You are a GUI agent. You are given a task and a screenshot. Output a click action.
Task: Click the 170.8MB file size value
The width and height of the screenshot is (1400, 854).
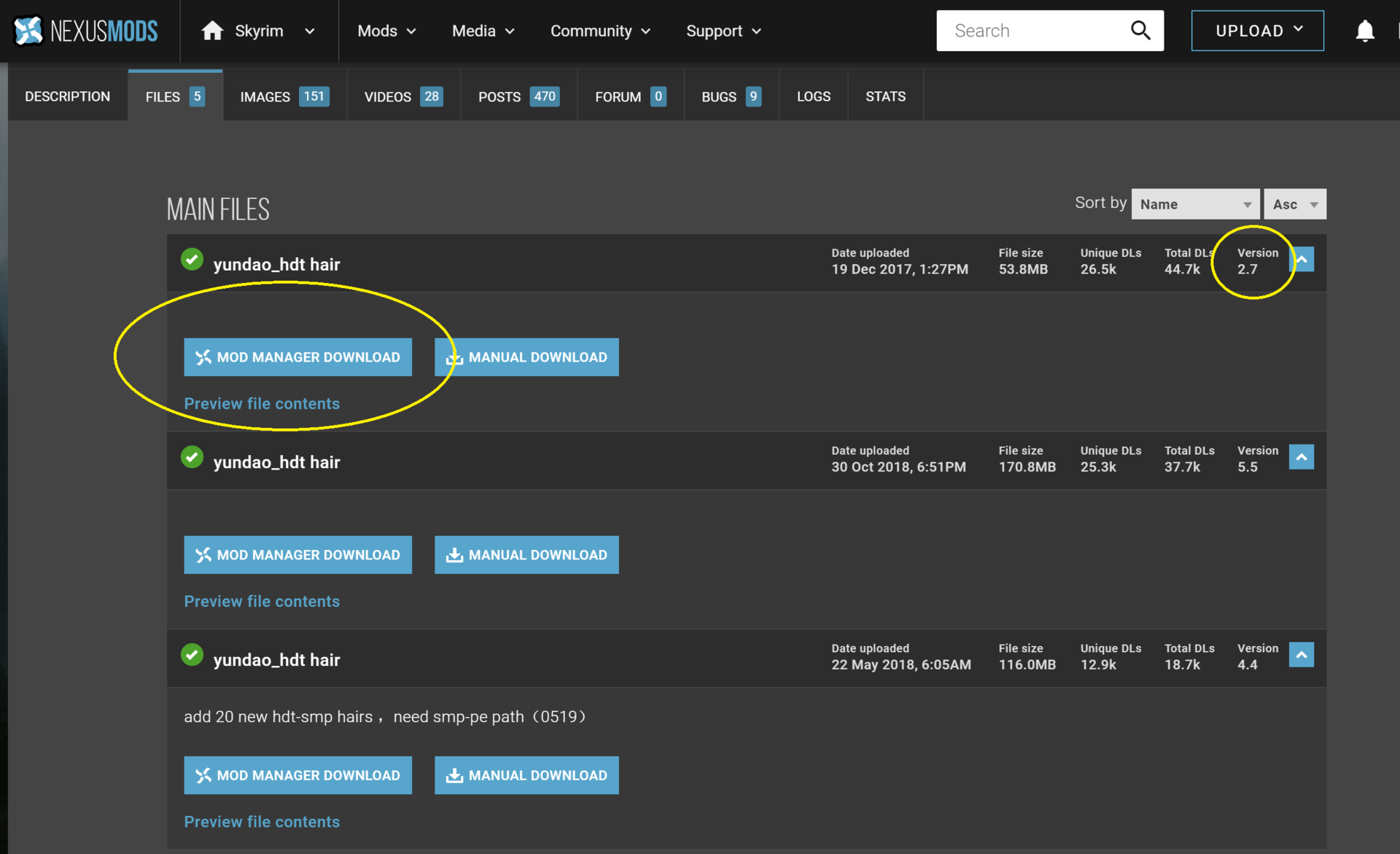pos(1027,467)
